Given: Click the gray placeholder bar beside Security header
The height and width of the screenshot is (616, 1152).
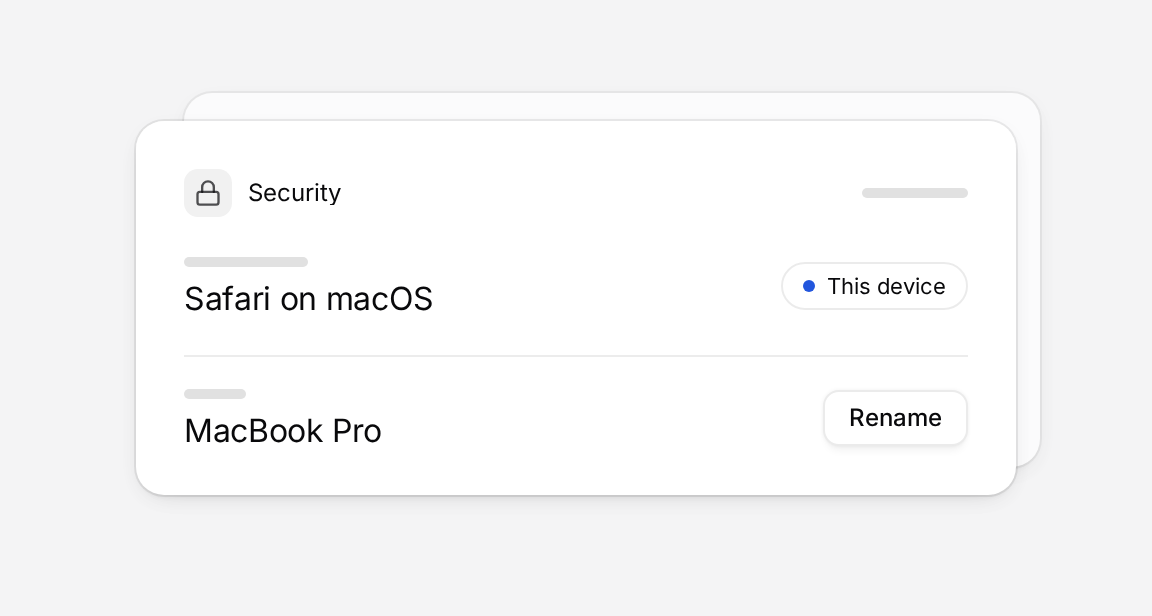Looking at the screenshot, I should [915, 193].
